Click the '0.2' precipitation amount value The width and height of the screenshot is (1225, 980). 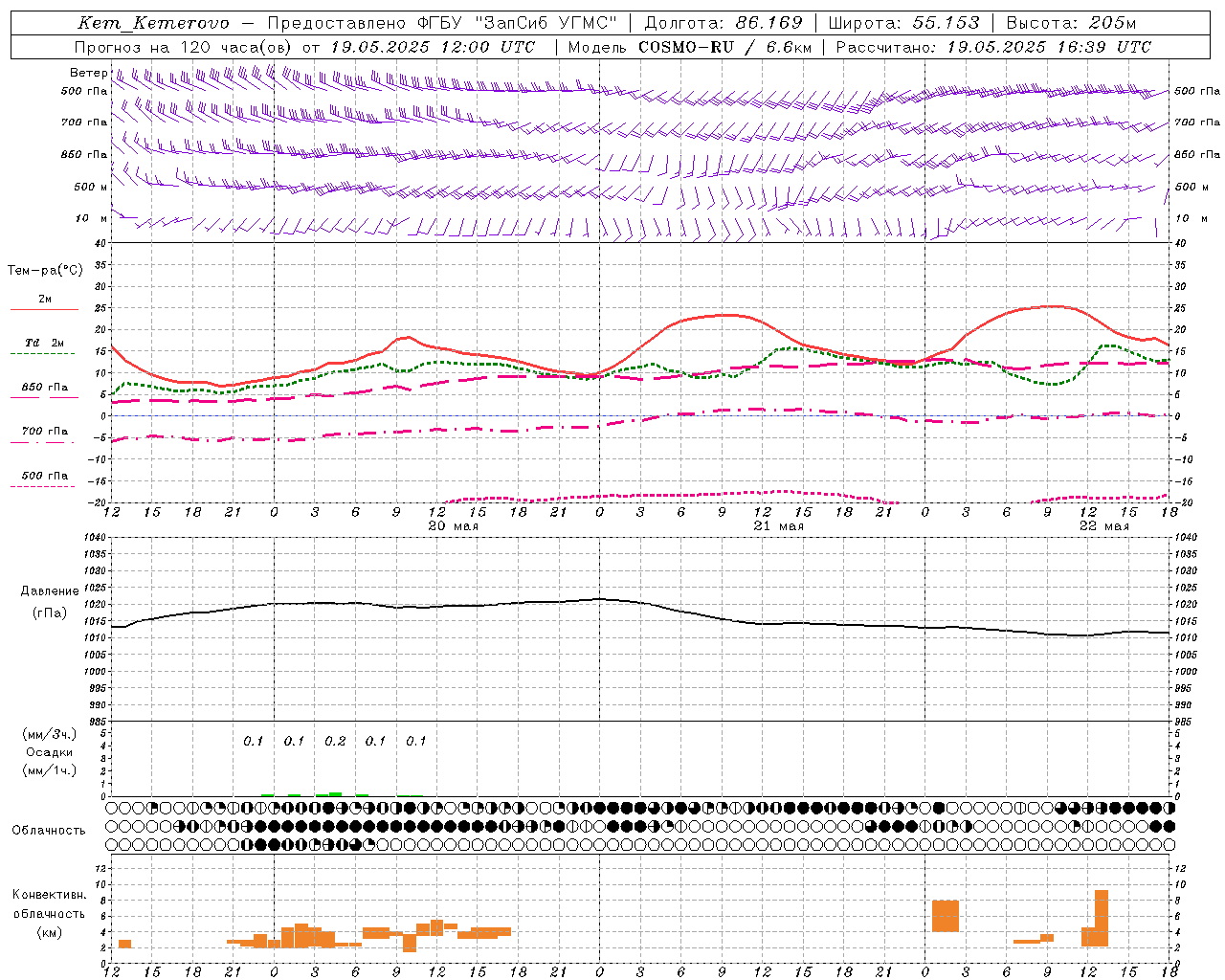click(x=335, y=742)
